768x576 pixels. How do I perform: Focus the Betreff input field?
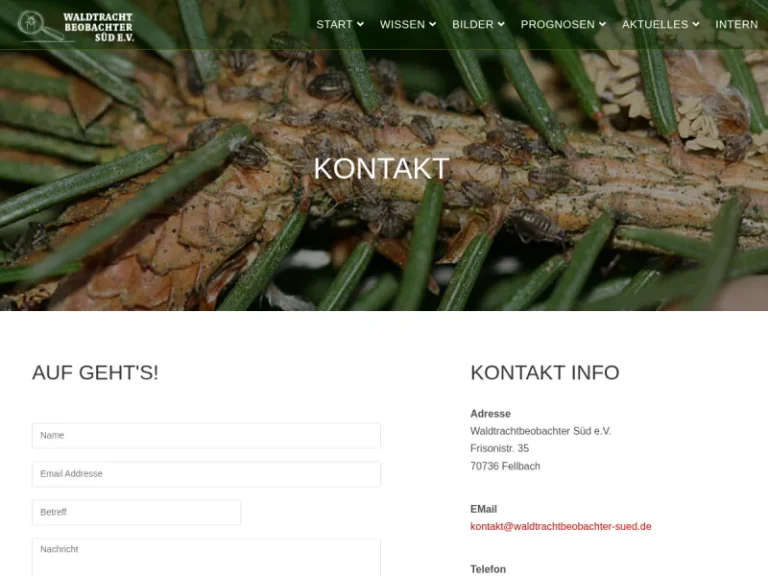[137, 512]
